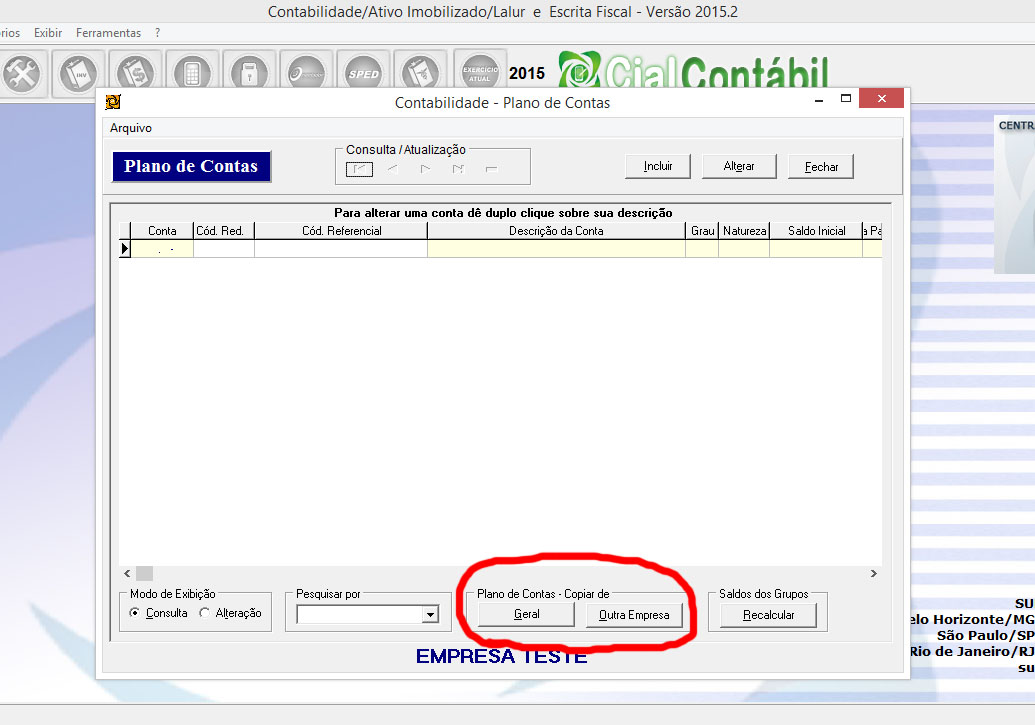Open the Ferramentas menu

tap(107, 33)
